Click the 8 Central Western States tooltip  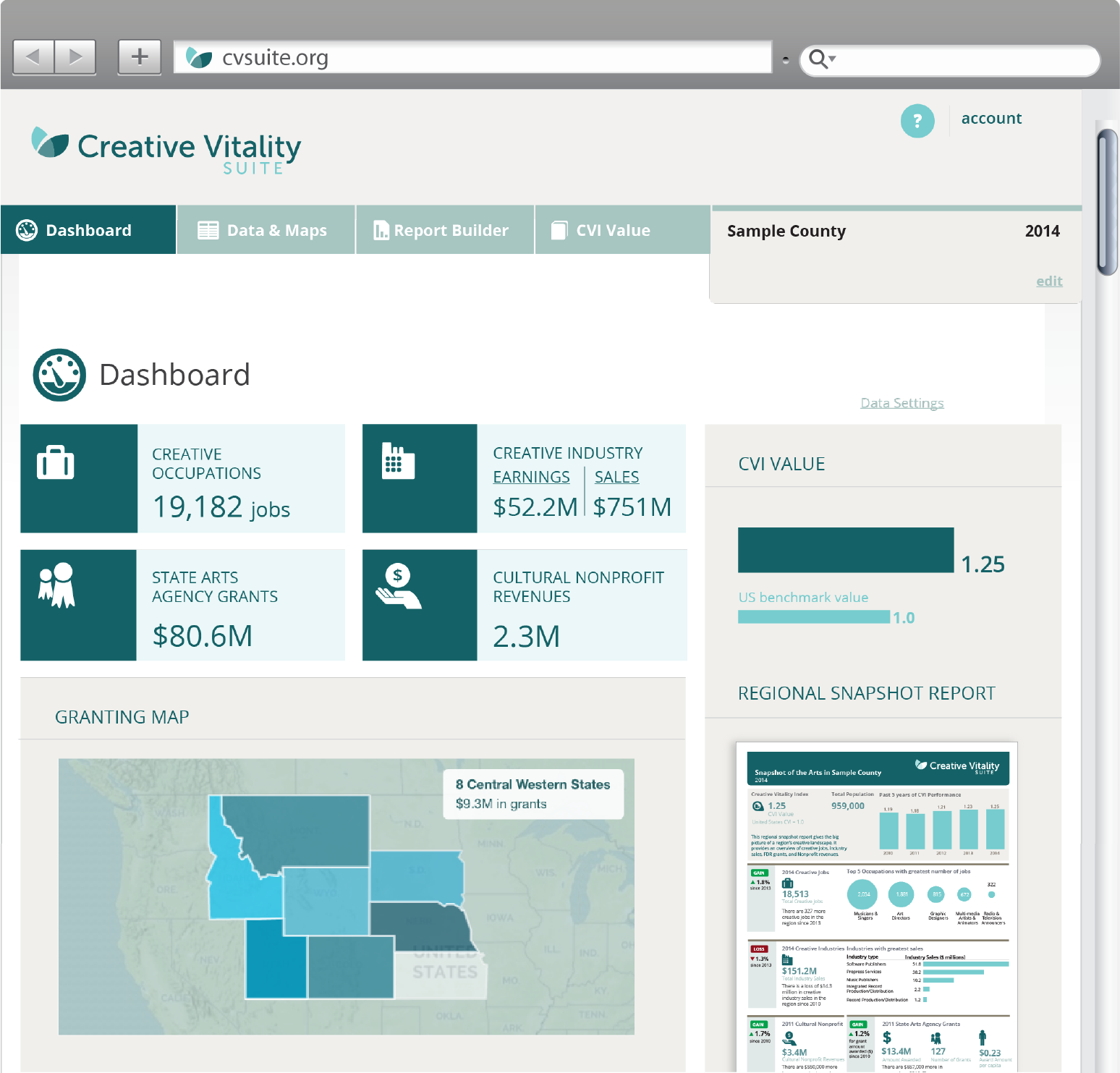pyautogui.click(x=533, y=794)
